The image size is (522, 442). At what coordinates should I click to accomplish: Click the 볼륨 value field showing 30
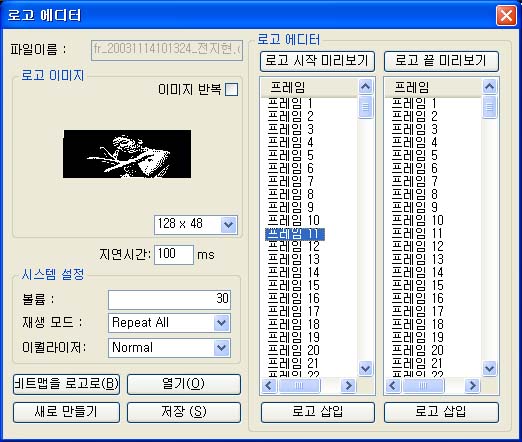pos(169,299)
